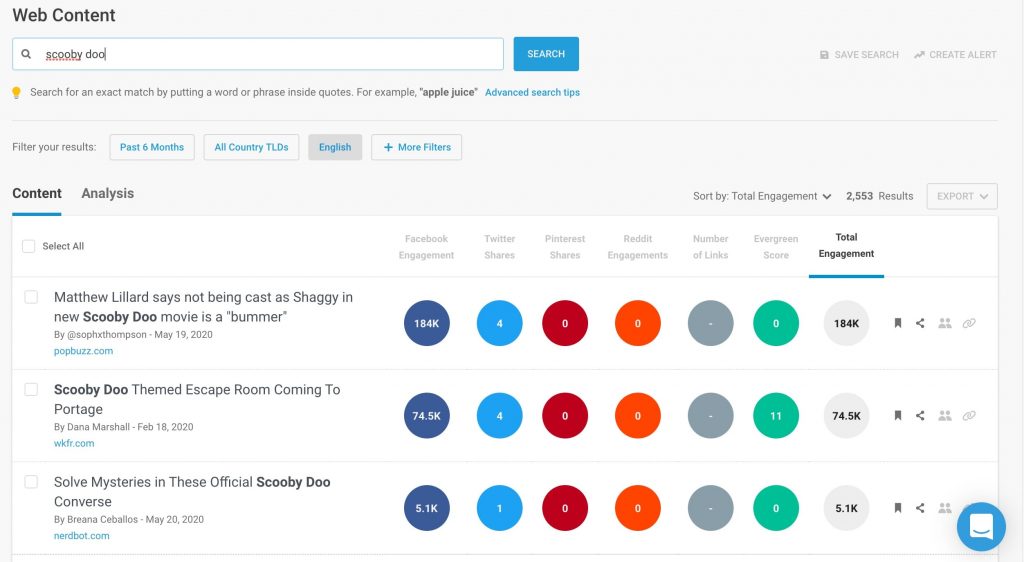The height and width of the screenshot is (562, 1024).
Task: Open the Sort by Total Engagement dropdown
Action: pyautogui.click(x=762, y=196)
